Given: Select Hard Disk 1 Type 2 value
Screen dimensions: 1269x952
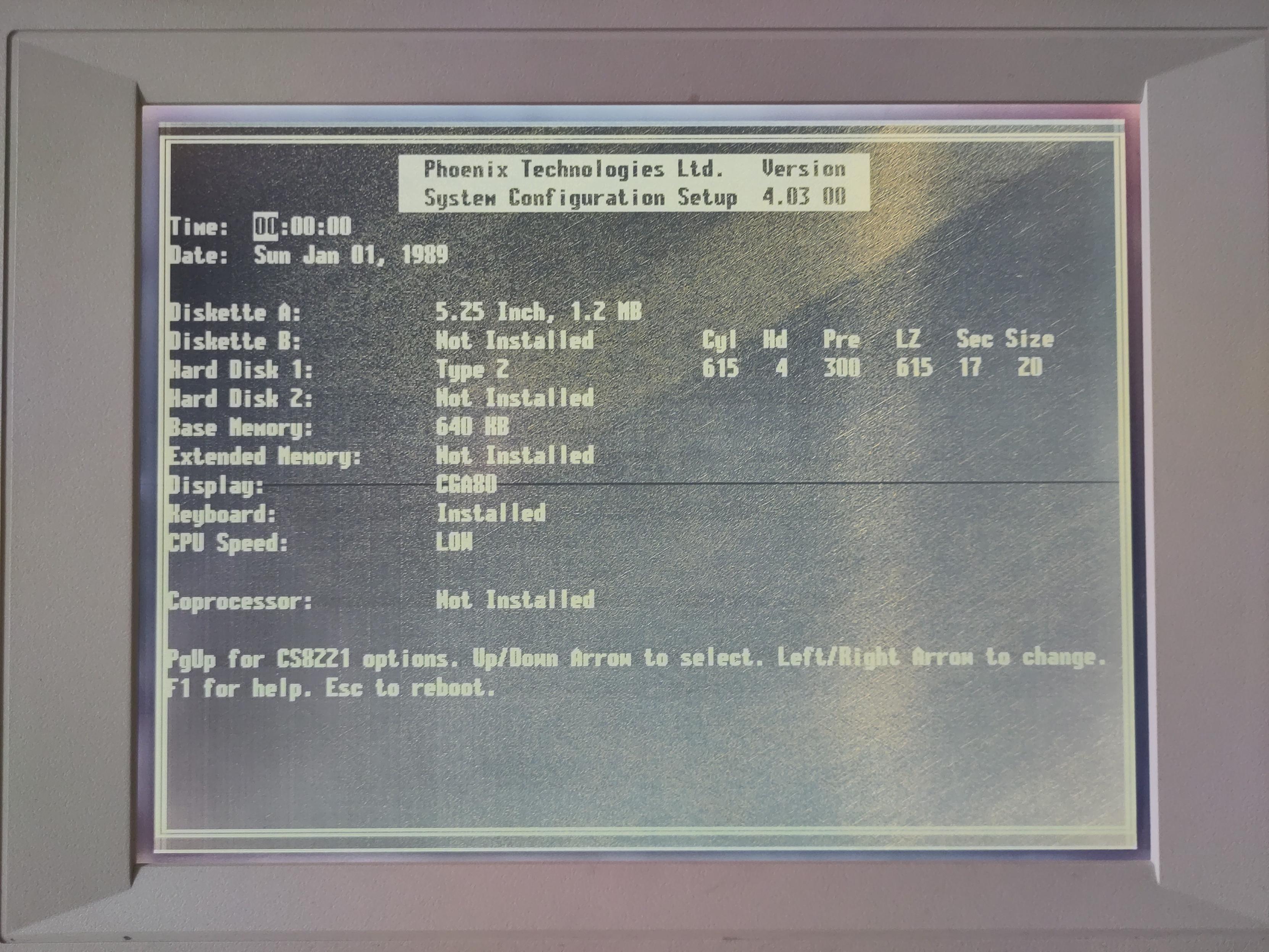Looking at the screenshot, I should pyautogui.click(x=472, y=370).
